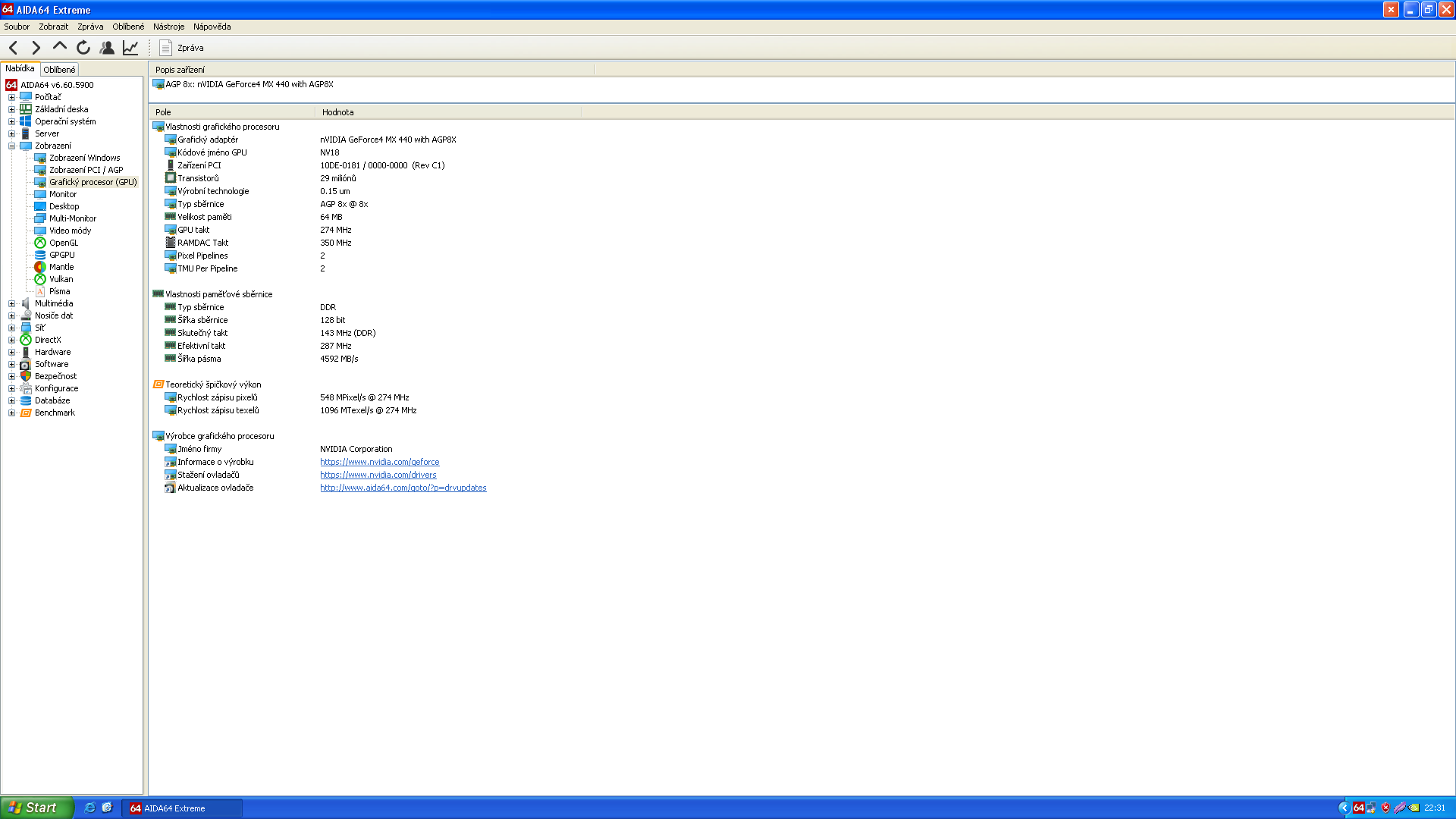The image size is (1456, 819).
Task: Open the nvidia.com/geforce link
Action: 379,462
